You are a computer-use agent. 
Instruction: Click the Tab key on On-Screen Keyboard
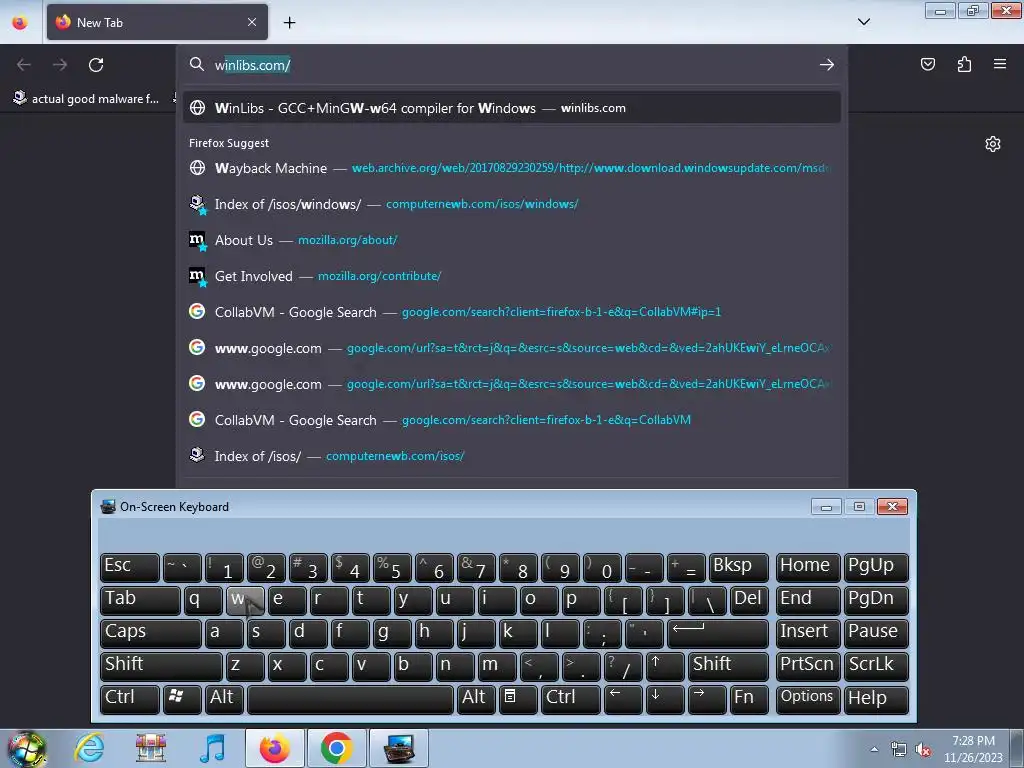(140, 600)
